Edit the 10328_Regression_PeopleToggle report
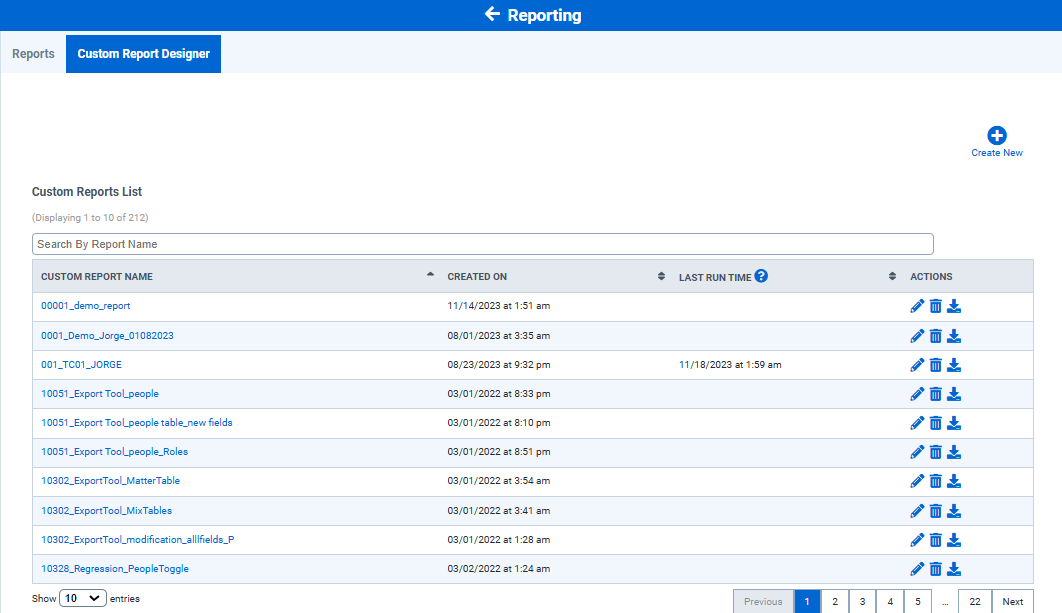The height and width of the screenshot is (613, 1062). (917, 570)
